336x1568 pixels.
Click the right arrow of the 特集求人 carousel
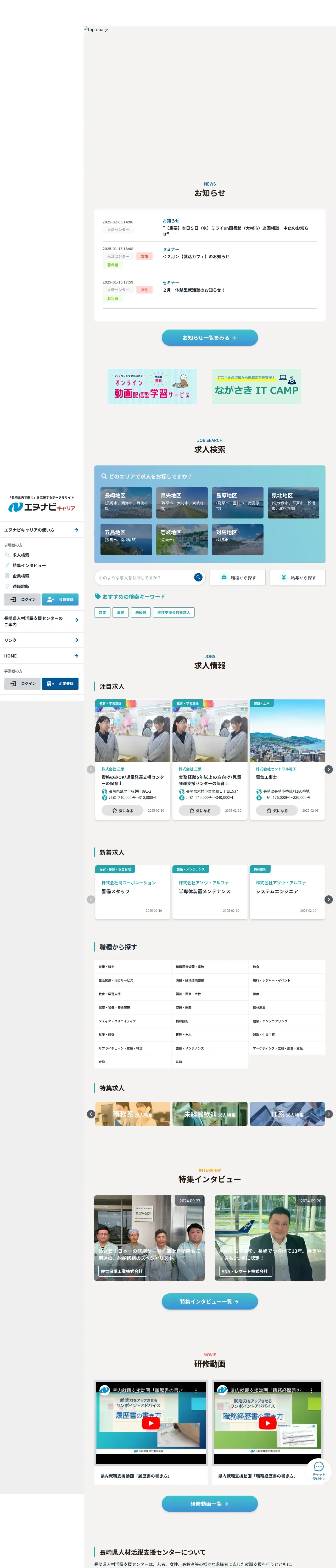pyautogui.click(x=329, y=1114)
